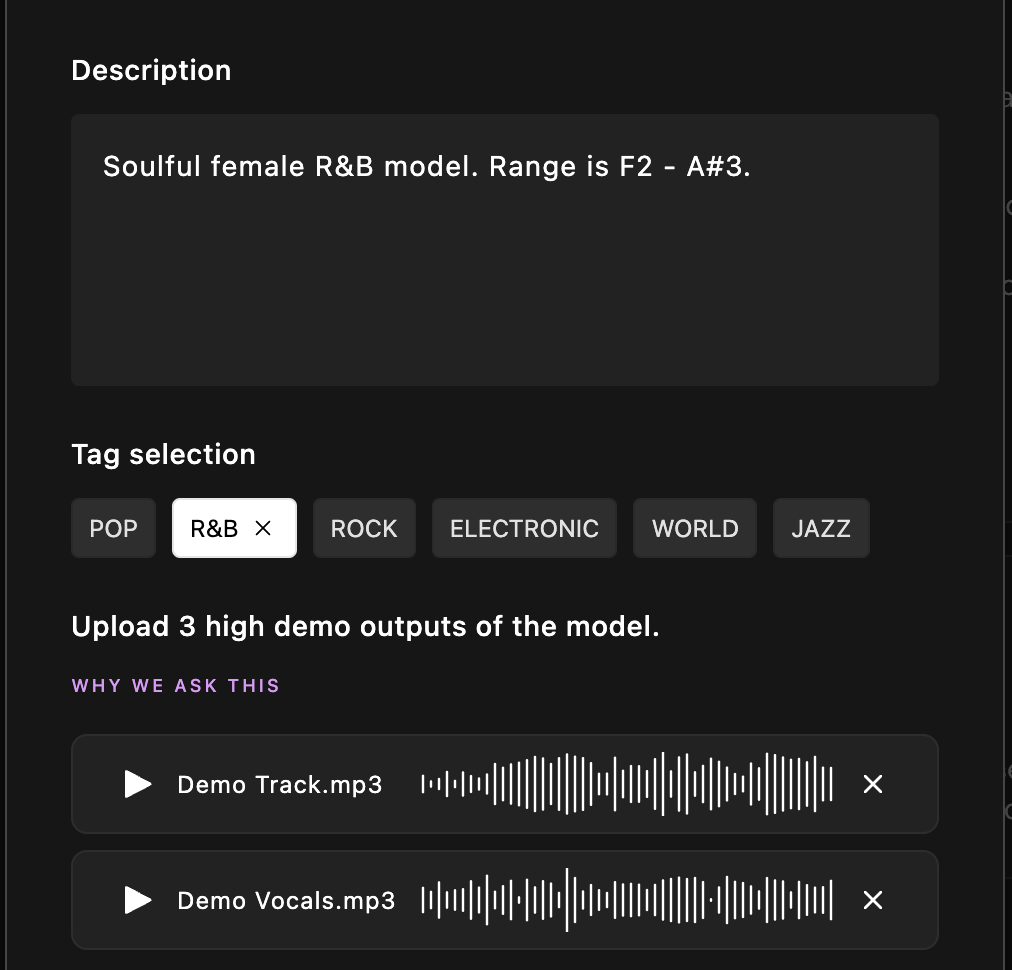The width and height of the screenshot is (1012, 970).
Task: Select the JAZZ tag
Action: (821, 529)
